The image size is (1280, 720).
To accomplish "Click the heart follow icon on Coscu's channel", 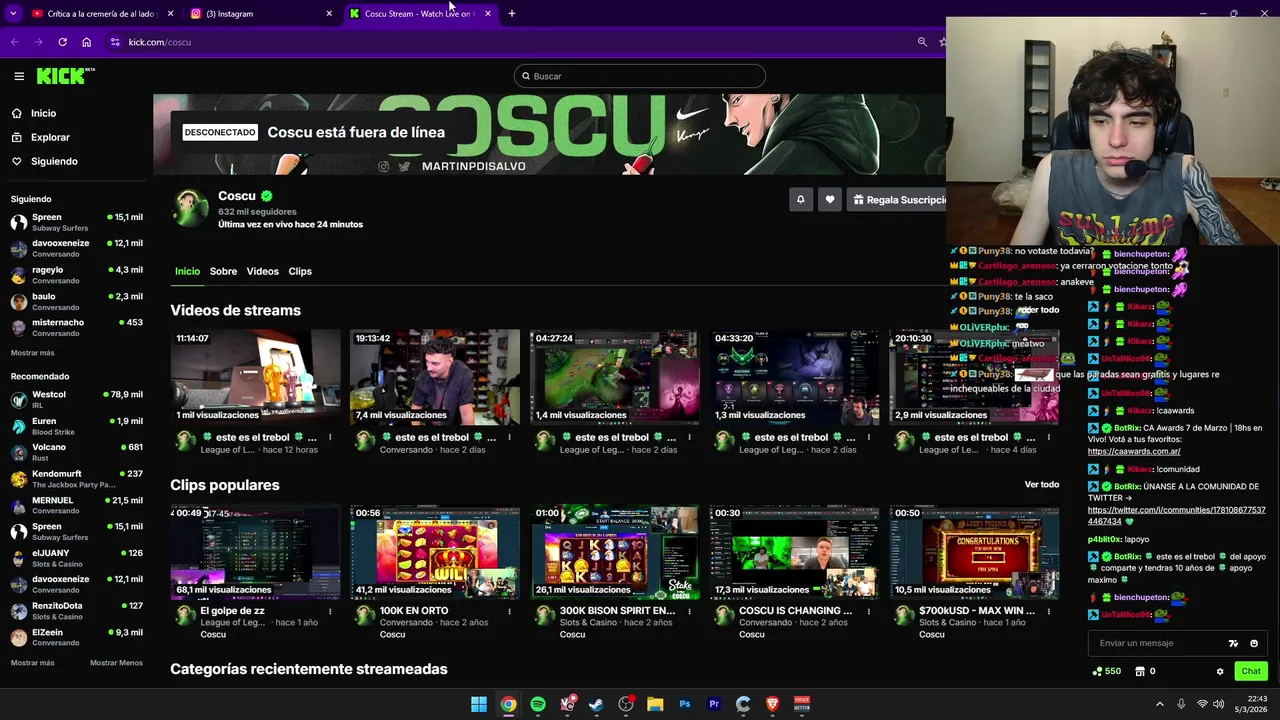I will coord(829,200).
